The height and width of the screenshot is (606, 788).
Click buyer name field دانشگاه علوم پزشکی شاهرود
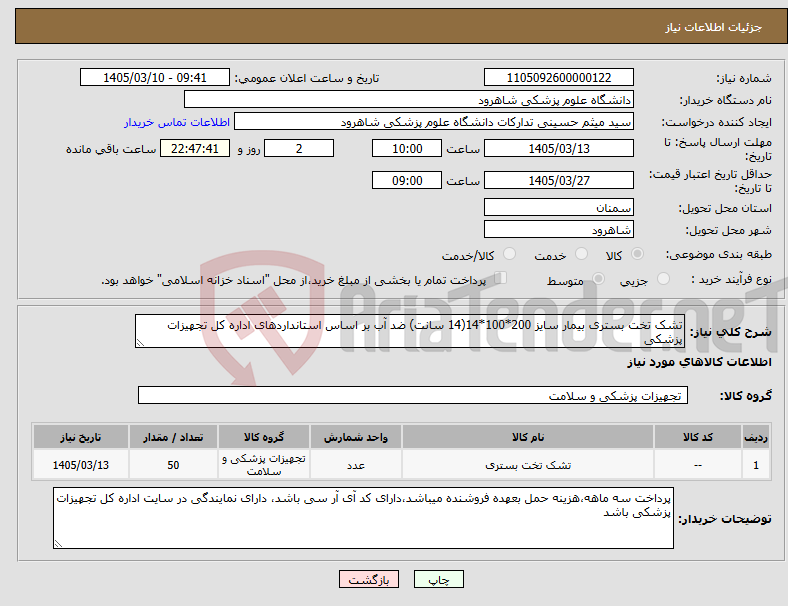(x=409, y=99)
